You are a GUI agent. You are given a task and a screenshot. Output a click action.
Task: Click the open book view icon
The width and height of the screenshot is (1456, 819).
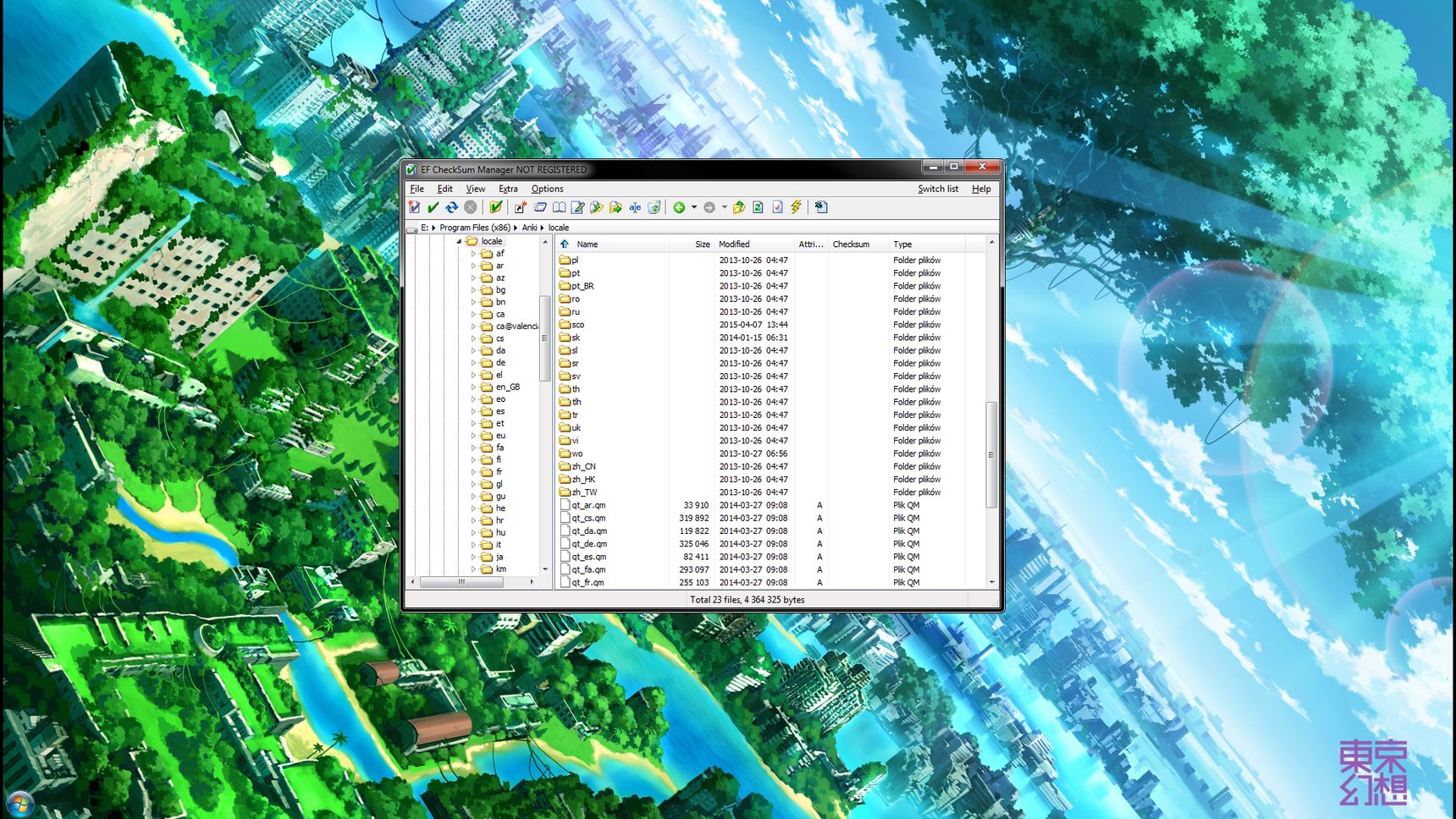[559, 207]
